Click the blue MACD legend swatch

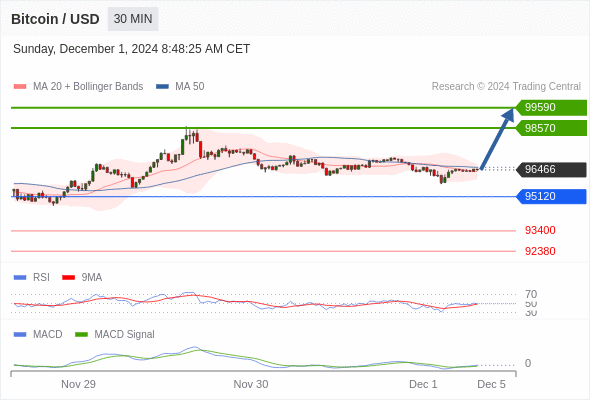point(20,334)
